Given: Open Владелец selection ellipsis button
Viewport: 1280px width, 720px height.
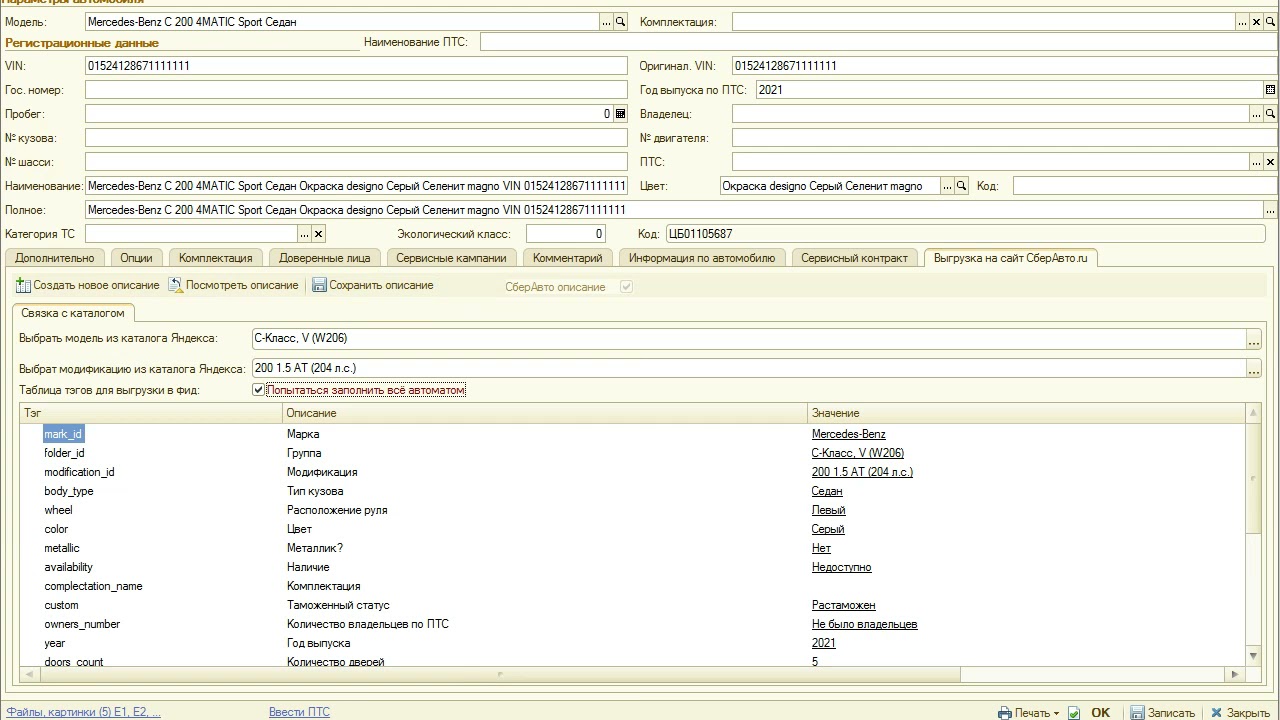Looking at the screenshot, I should [x=1257, y=114].
